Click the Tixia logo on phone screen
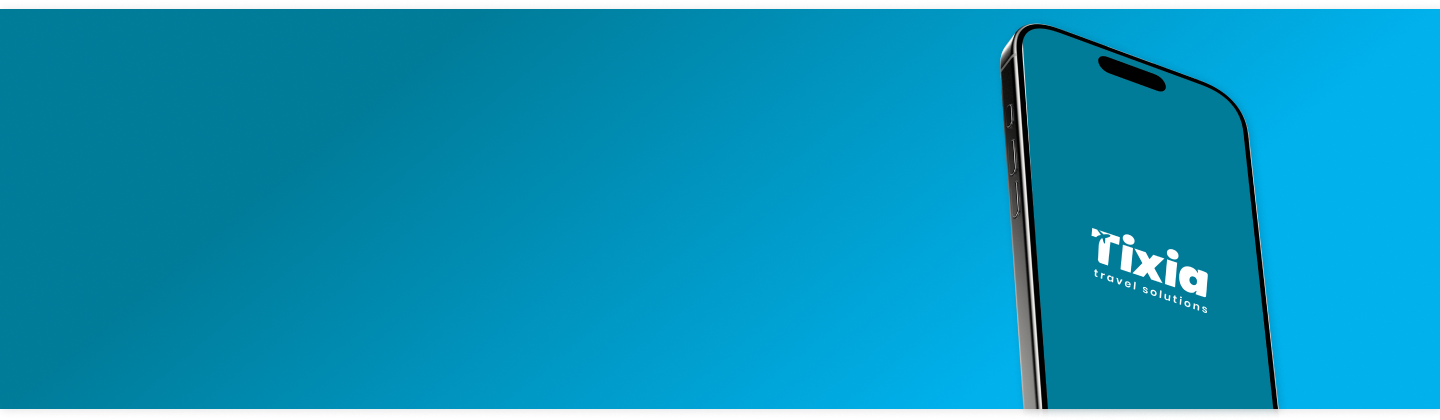This screenshot has width=1440, height=420. click(x=1149, y=271)
